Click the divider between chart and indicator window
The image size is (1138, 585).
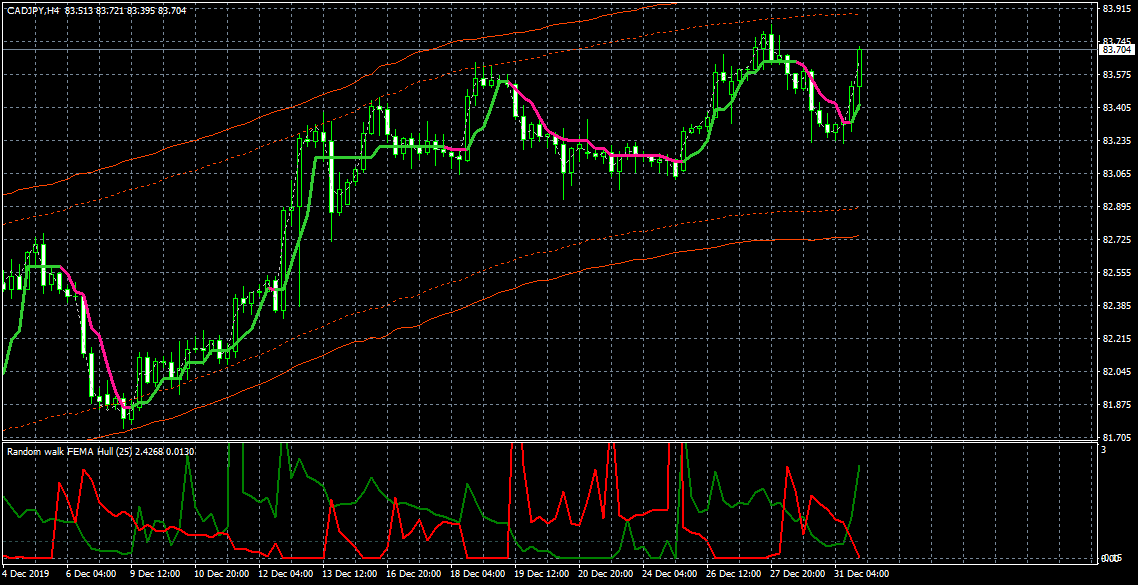coord(548,442)
